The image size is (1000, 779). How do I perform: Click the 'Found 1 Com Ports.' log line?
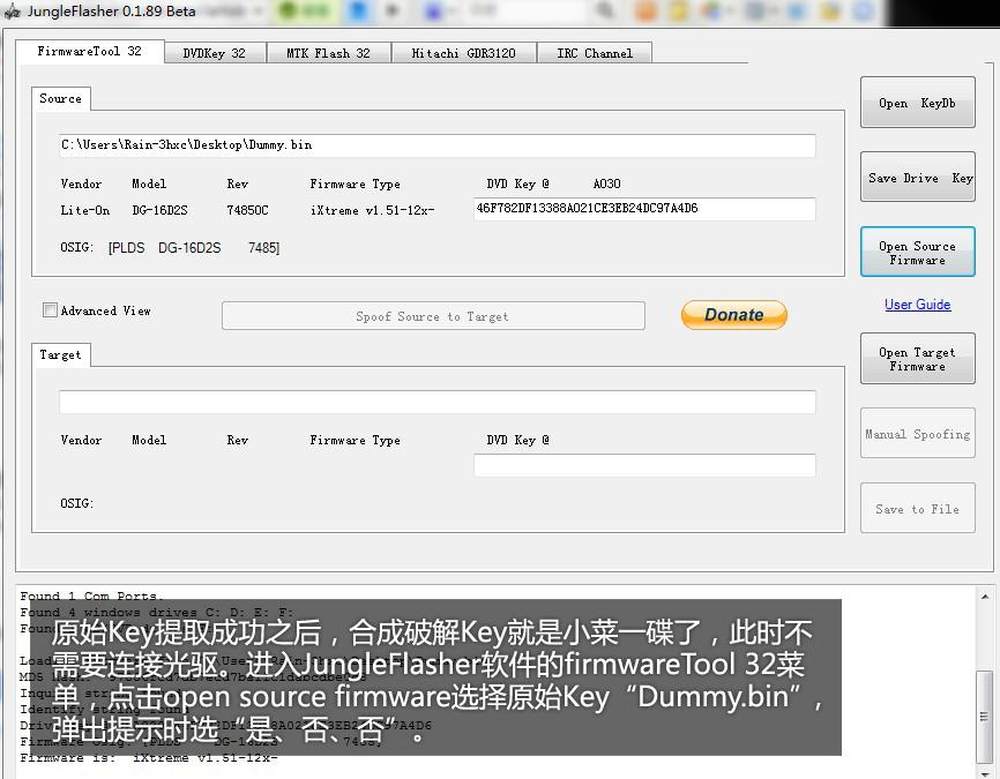(x=91, y=596)
